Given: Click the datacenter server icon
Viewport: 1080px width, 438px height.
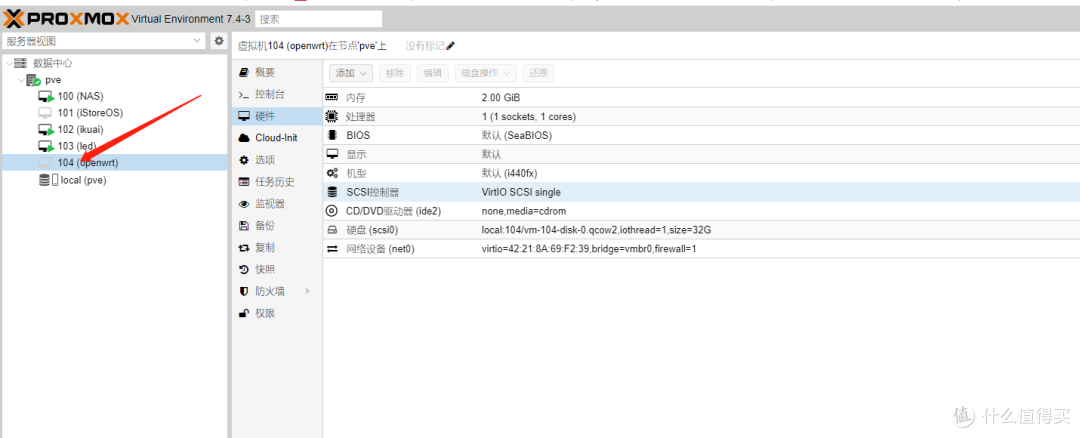Looking at the screenshot, I should click(21, 63).
